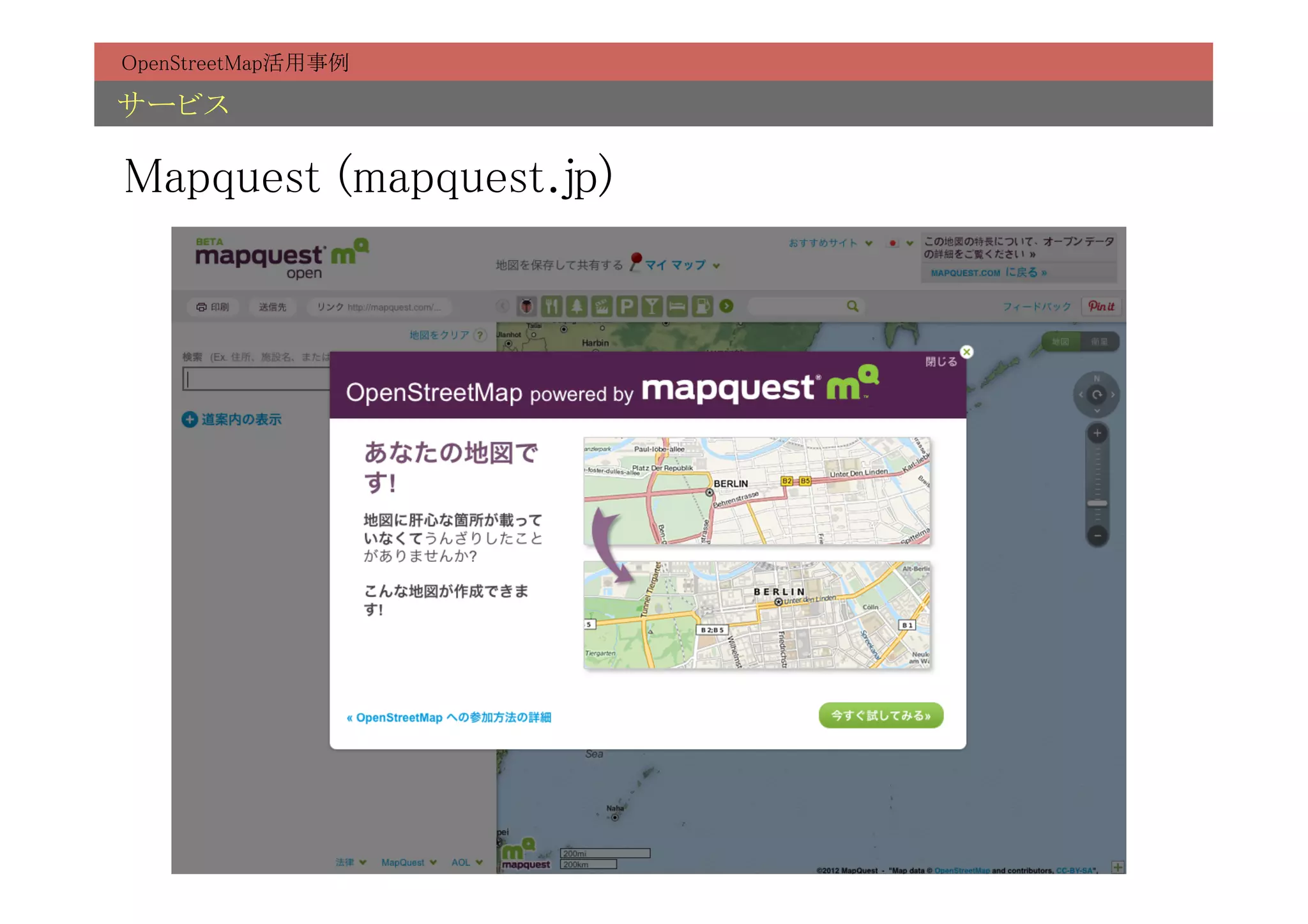The image size is (1308, 924).
Task: Open the Japan flag language dropdown
Action: [x=901, y=243]
